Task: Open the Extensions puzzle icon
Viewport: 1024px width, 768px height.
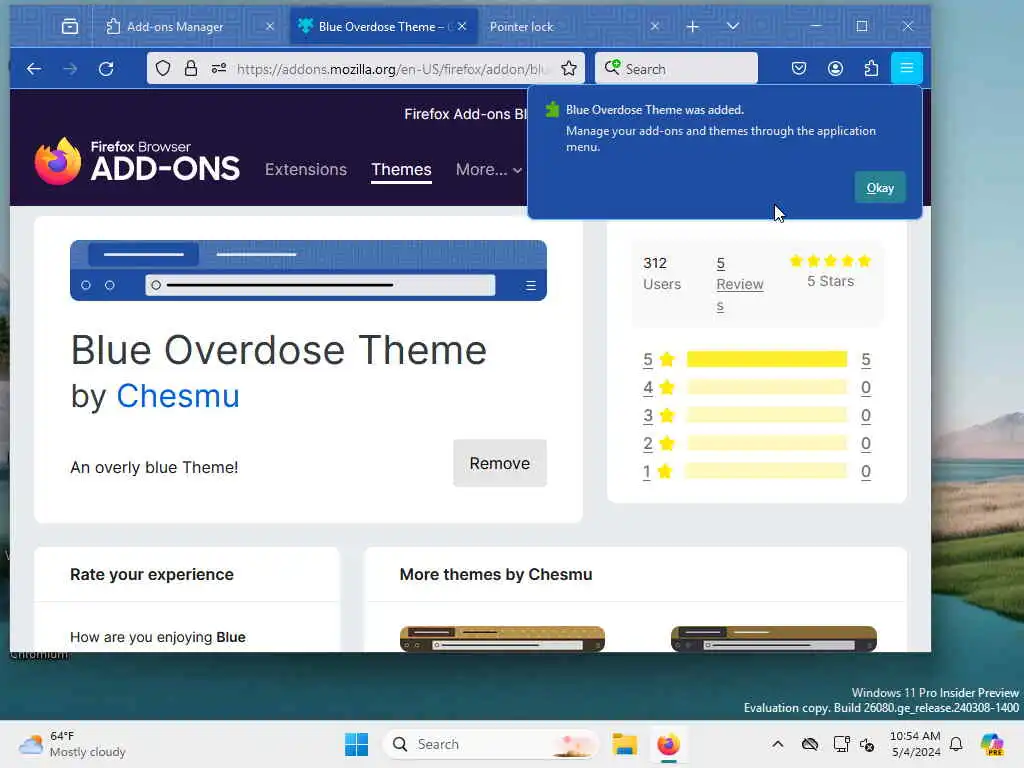Action: click(x=871, y=69)
